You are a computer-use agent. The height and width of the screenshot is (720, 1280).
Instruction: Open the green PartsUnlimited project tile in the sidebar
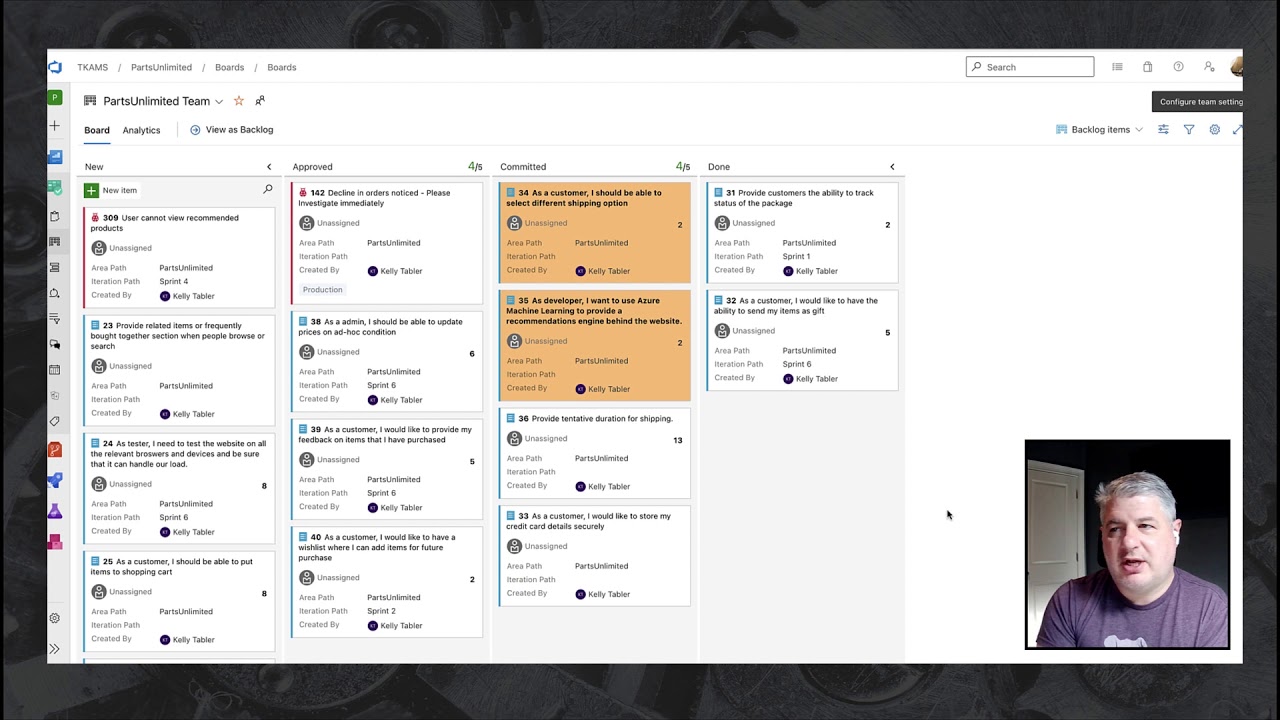55,98
